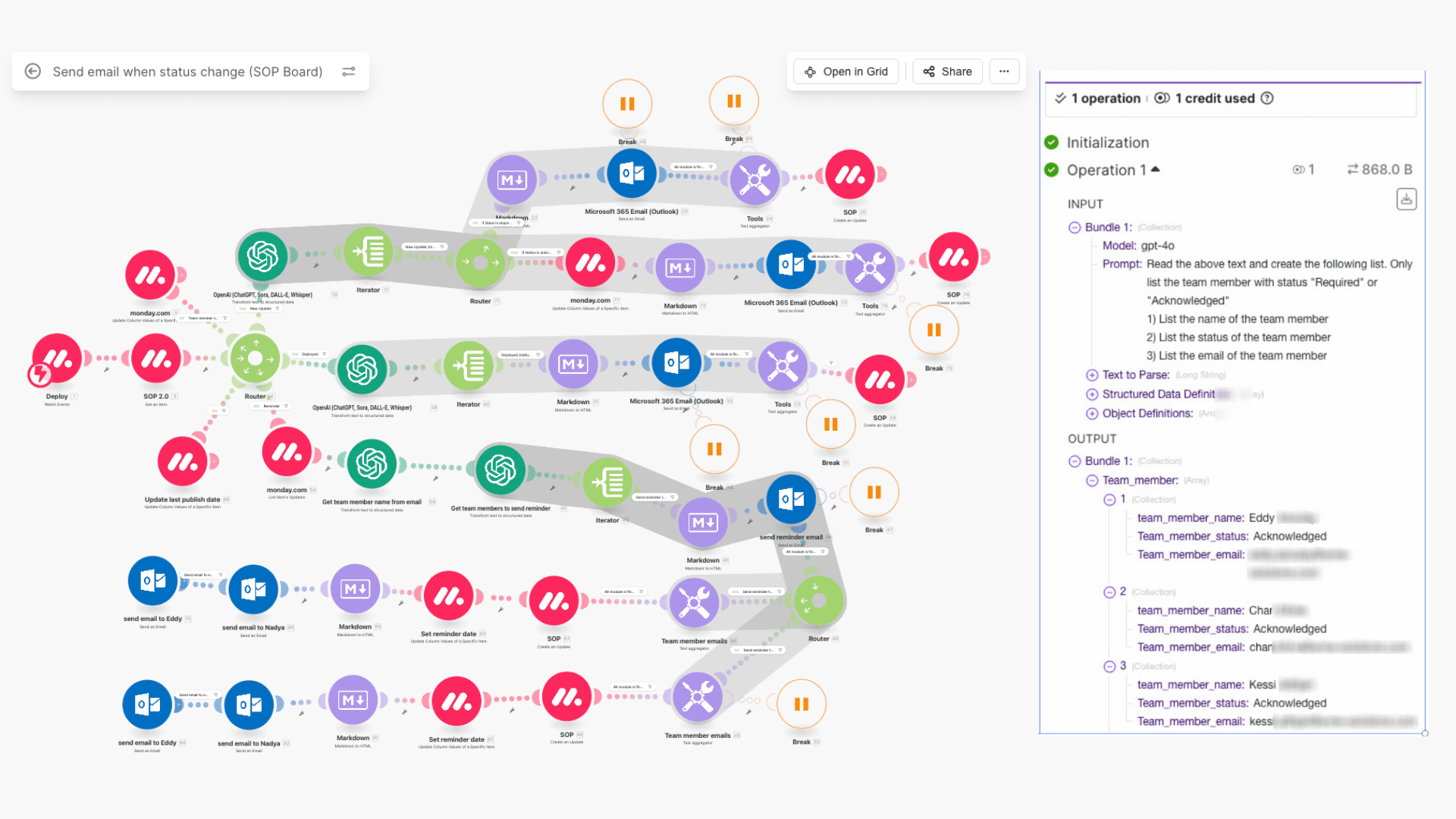Viewport: 1456px width, 819px height.
Task: Click the Share button
Action: pos(948,71)
